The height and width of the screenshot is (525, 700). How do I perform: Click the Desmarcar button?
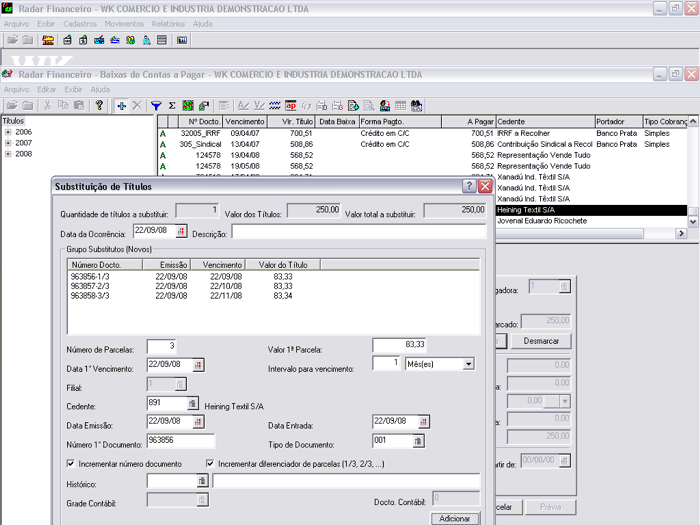pos(541,341)
